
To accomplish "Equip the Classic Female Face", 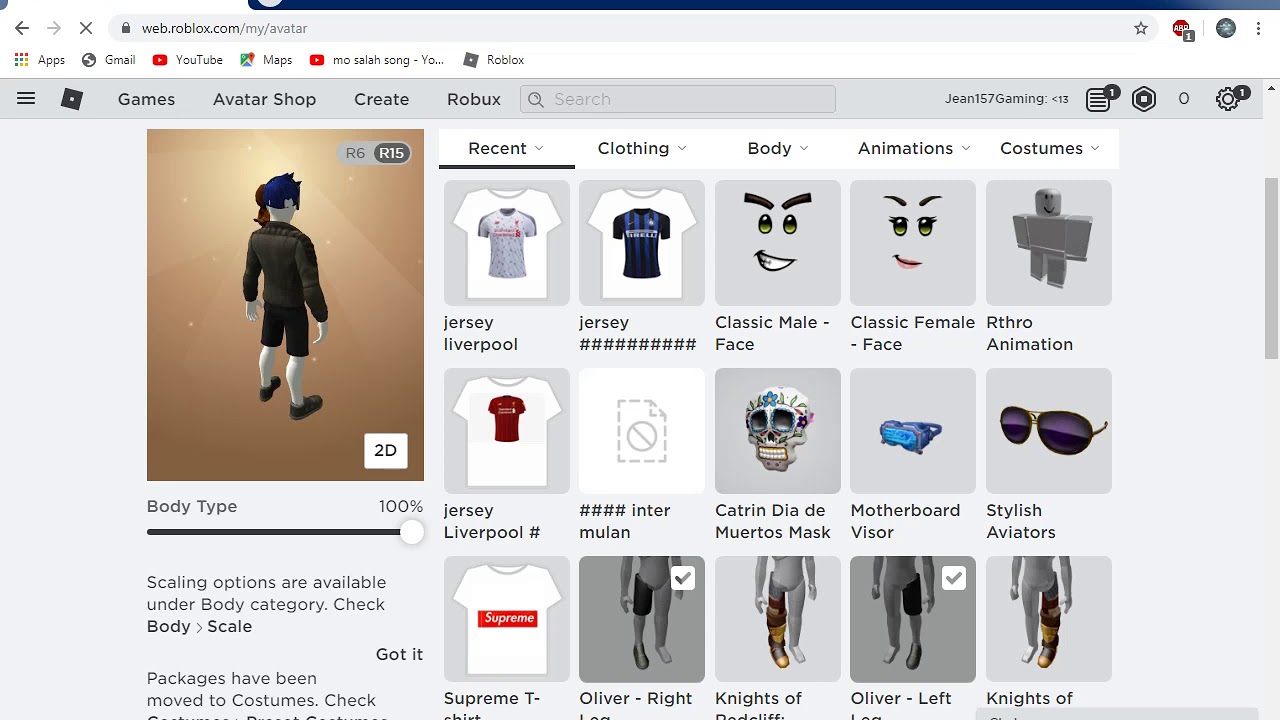I will pyautogui.click(x=913, y=243).
